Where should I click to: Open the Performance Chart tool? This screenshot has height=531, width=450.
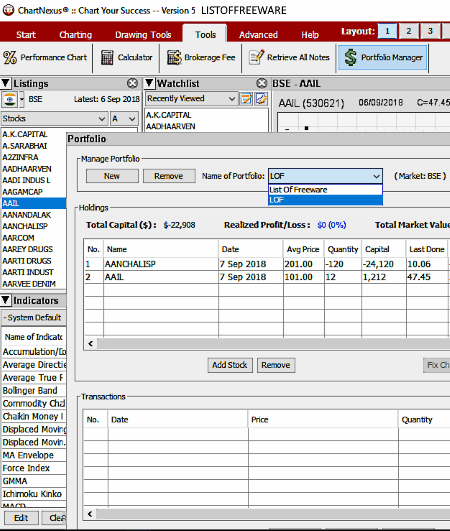tap(45, 58)
